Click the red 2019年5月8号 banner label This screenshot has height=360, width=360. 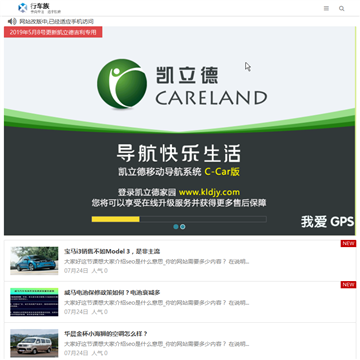click(53, 32)
